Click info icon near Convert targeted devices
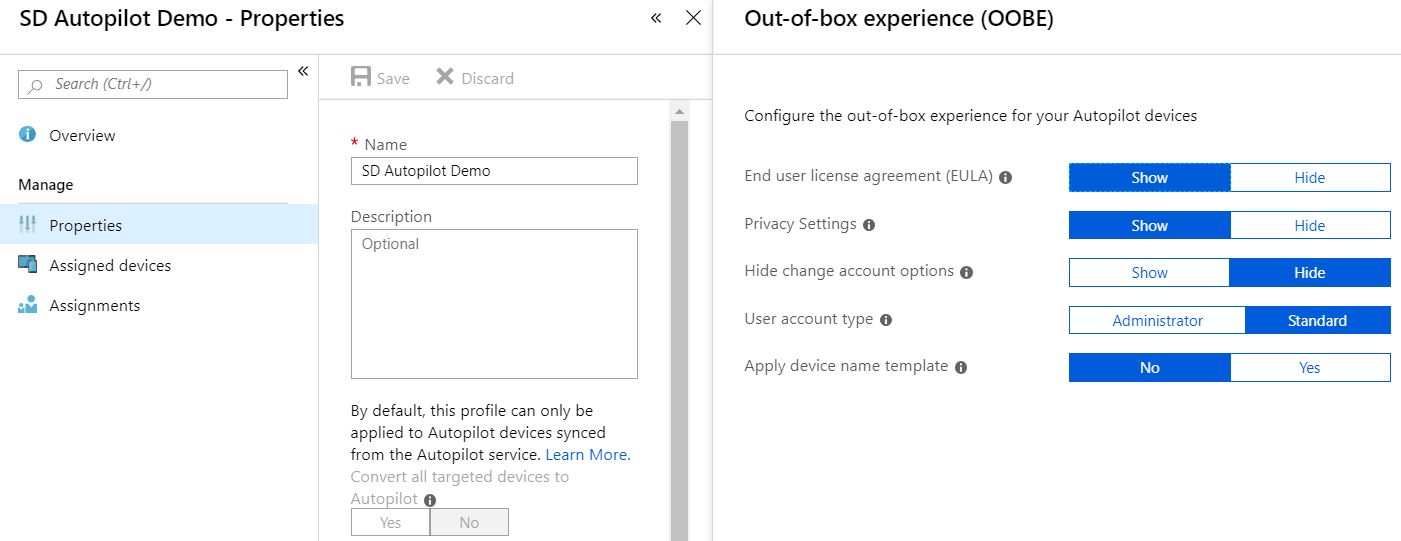This screenshot has width=1401, height=541. click(430, 500)
